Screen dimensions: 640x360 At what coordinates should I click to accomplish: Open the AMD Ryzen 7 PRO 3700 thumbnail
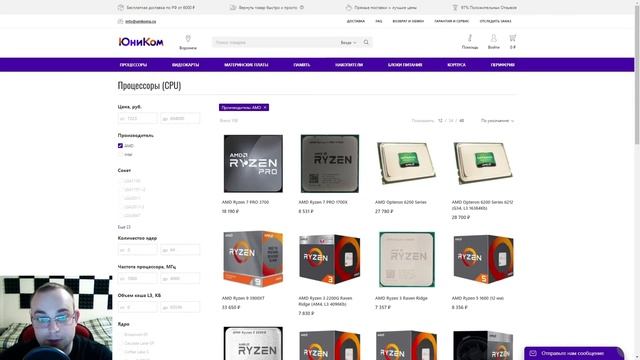253,164
